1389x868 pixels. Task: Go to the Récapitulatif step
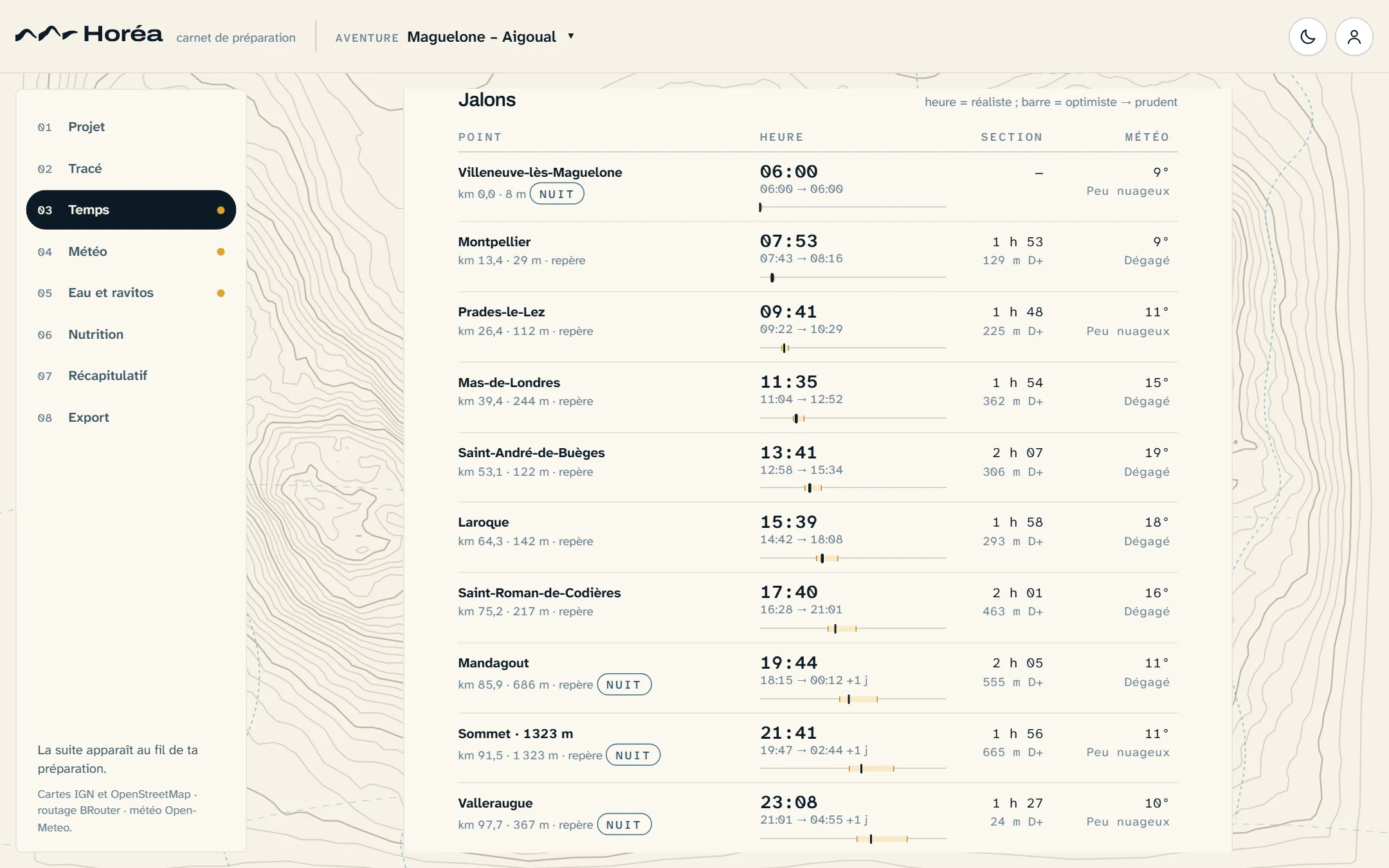pyautogui.click(x=131, y=375)
